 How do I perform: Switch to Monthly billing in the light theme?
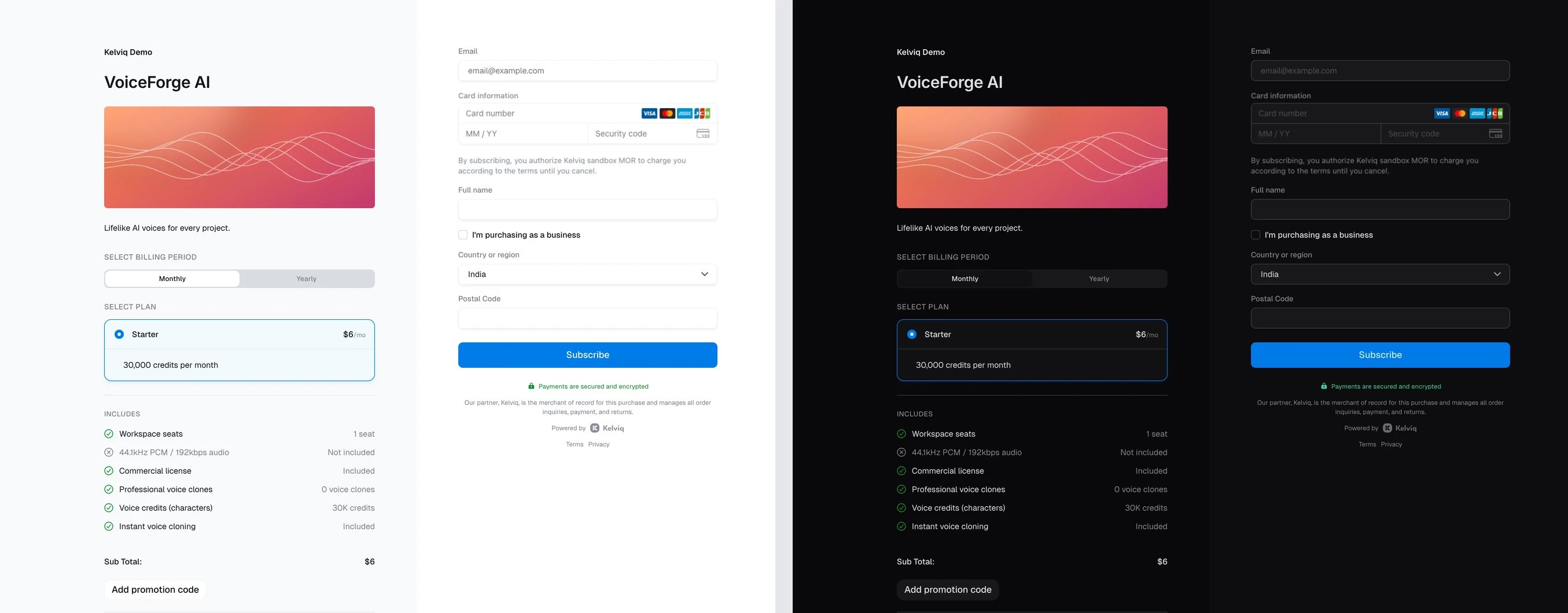[x=172, y=279]
